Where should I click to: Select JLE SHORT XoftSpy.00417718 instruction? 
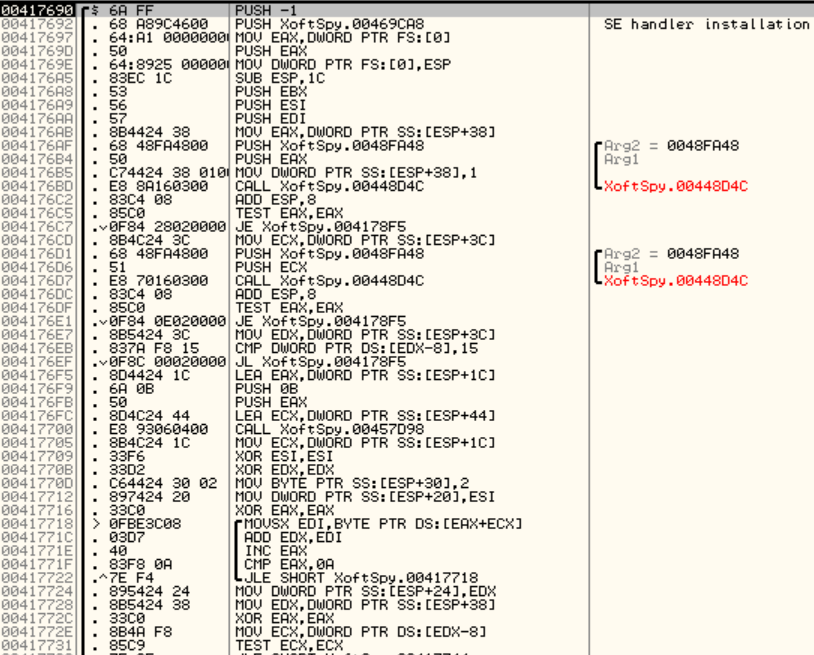(x=361, y=577)
